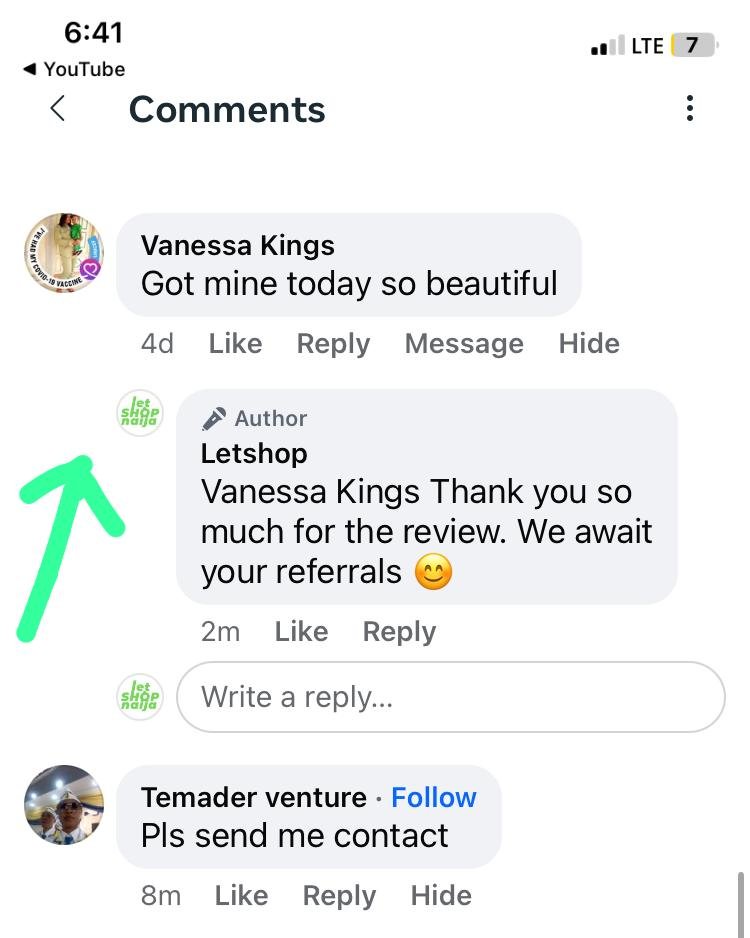Focus the 'Write a reply...' field
Viewport: 750px width, 938px height.
point(450,697)
